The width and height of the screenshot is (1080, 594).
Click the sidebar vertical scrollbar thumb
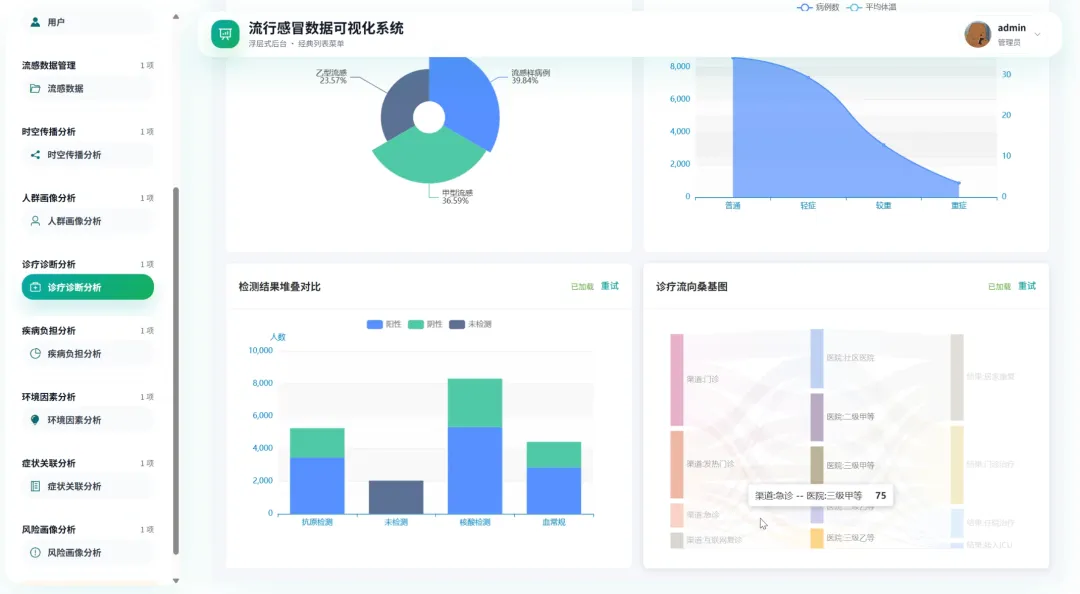point(176,371)
